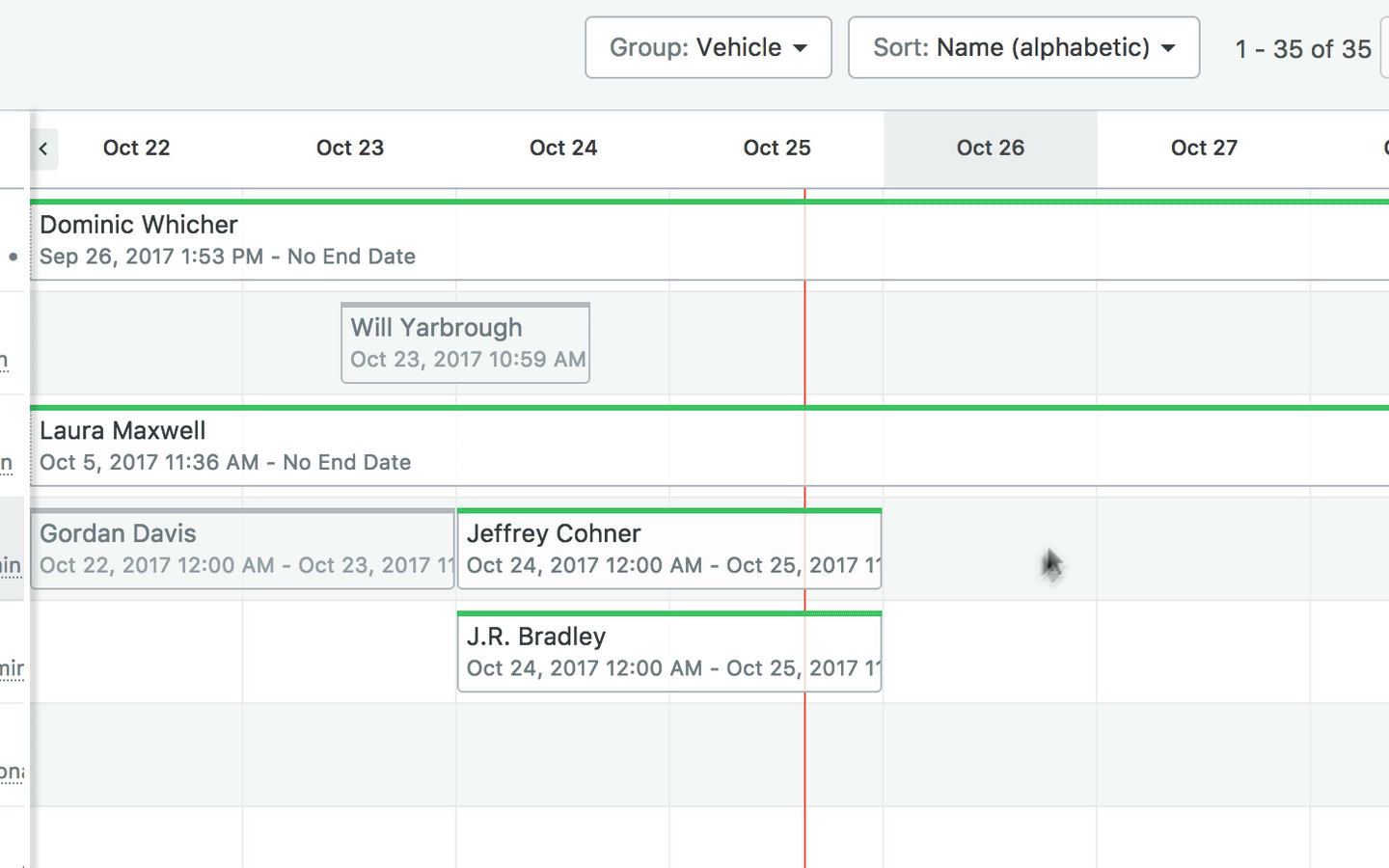The height and width of the screenshot is (868, 1389).
Task: Click the Oct 27 date header
Action: pyautogui.click(x=1204, y=148)
